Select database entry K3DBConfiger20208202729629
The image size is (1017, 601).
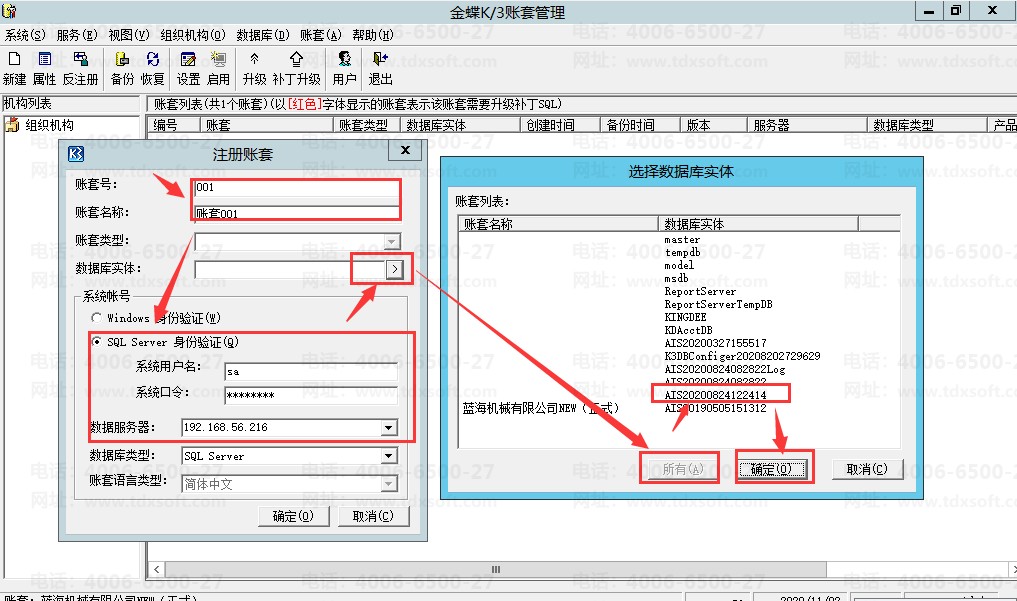[x=743, y=356]
